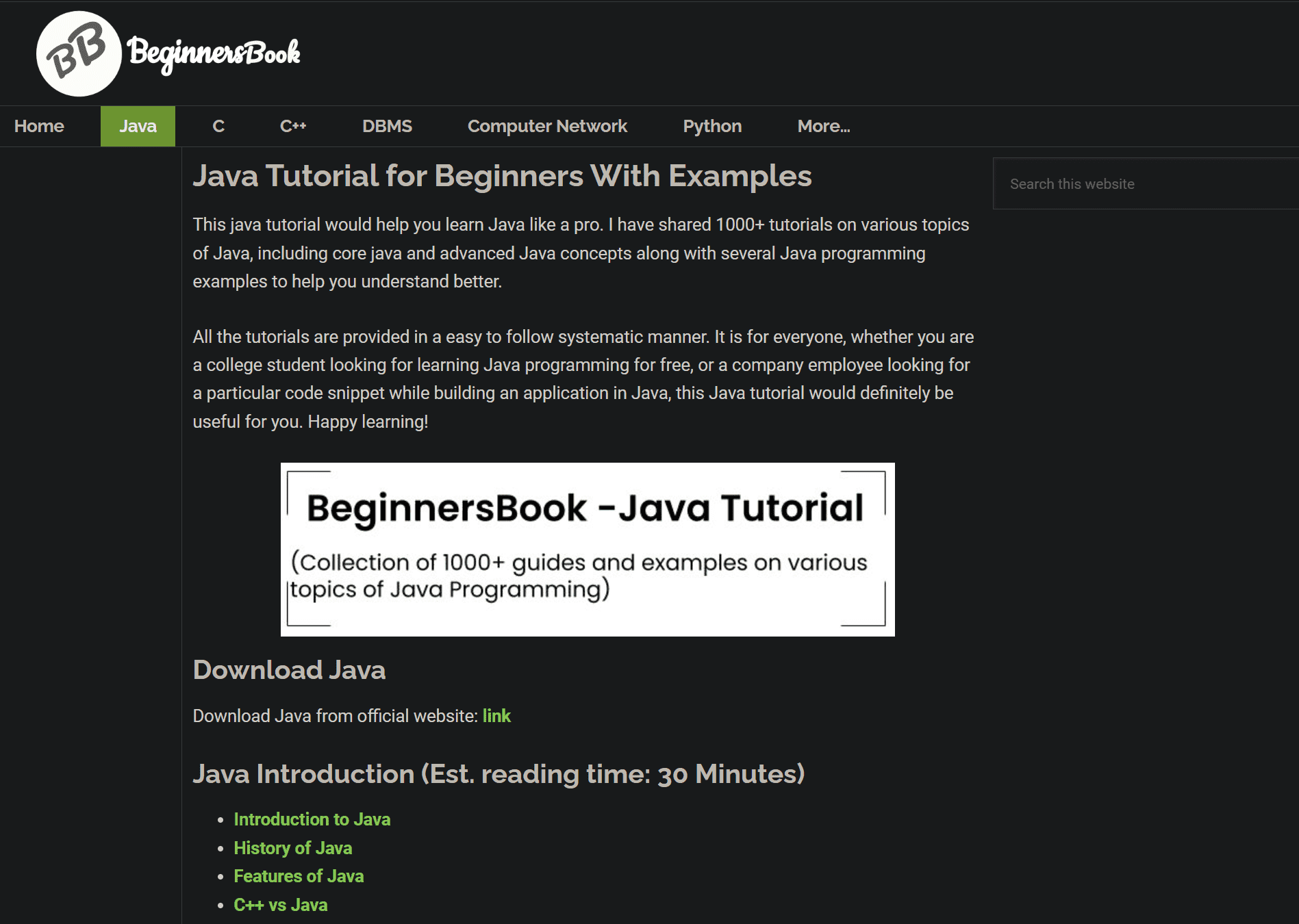Select the highlighted Java menu tab
1299x924 pixels.
point(138,127)
